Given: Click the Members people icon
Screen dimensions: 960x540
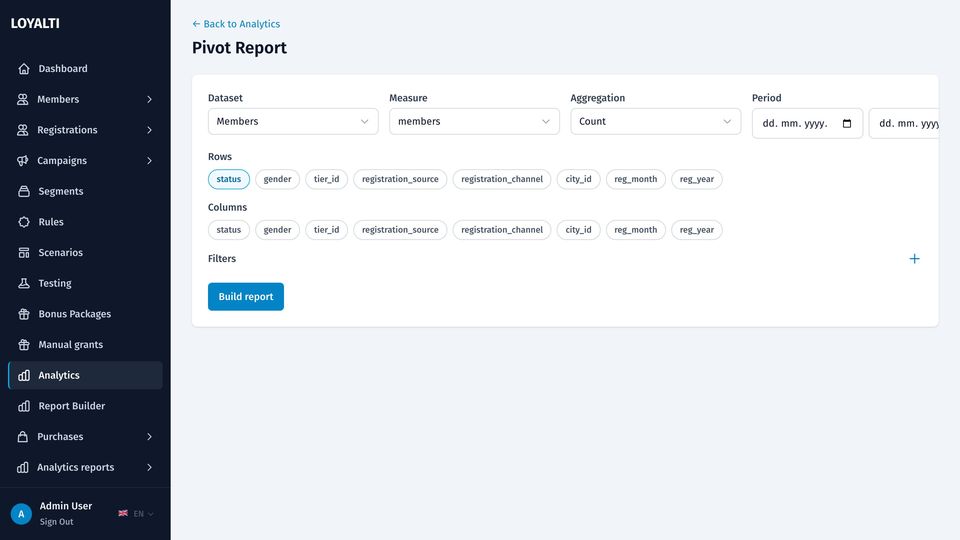Looking at the screenshot, I should tap(23, 99).
